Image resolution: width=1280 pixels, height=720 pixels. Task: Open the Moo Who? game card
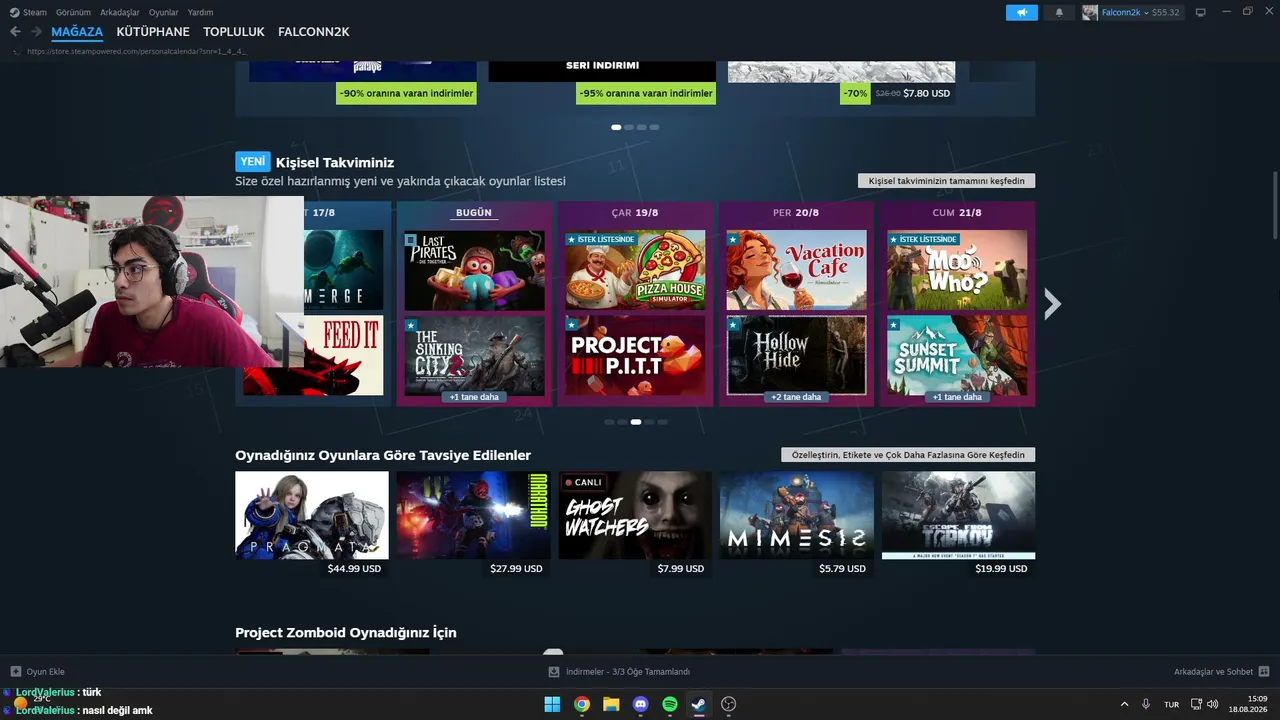[x=957, y=270]
